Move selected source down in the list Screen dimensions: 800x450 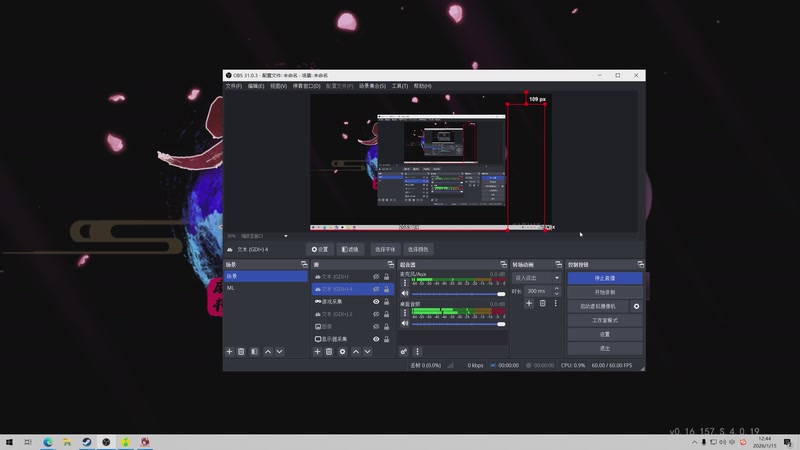367,352
